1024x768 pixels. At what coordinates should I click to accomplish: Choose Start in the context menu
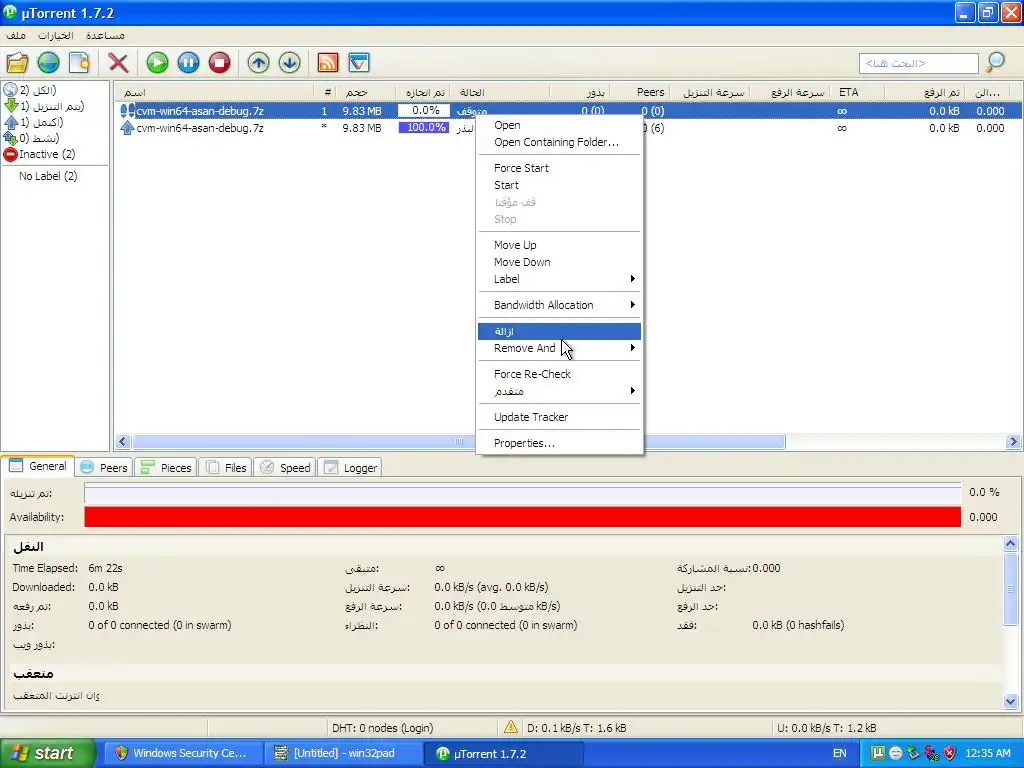click(x=559, y=185)
